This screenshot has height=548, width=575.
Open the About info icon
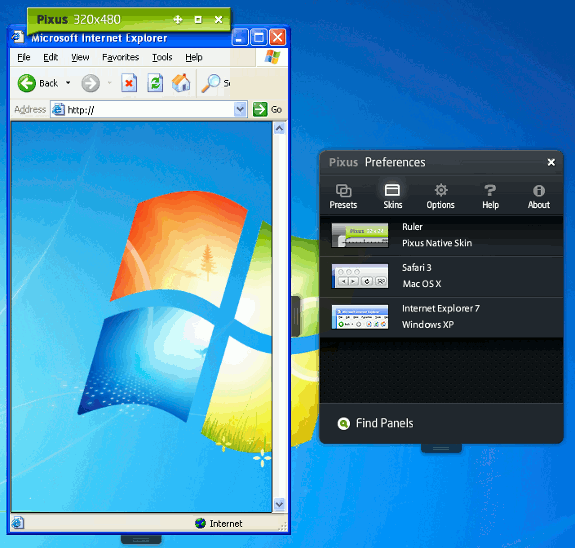pos(539,191)
